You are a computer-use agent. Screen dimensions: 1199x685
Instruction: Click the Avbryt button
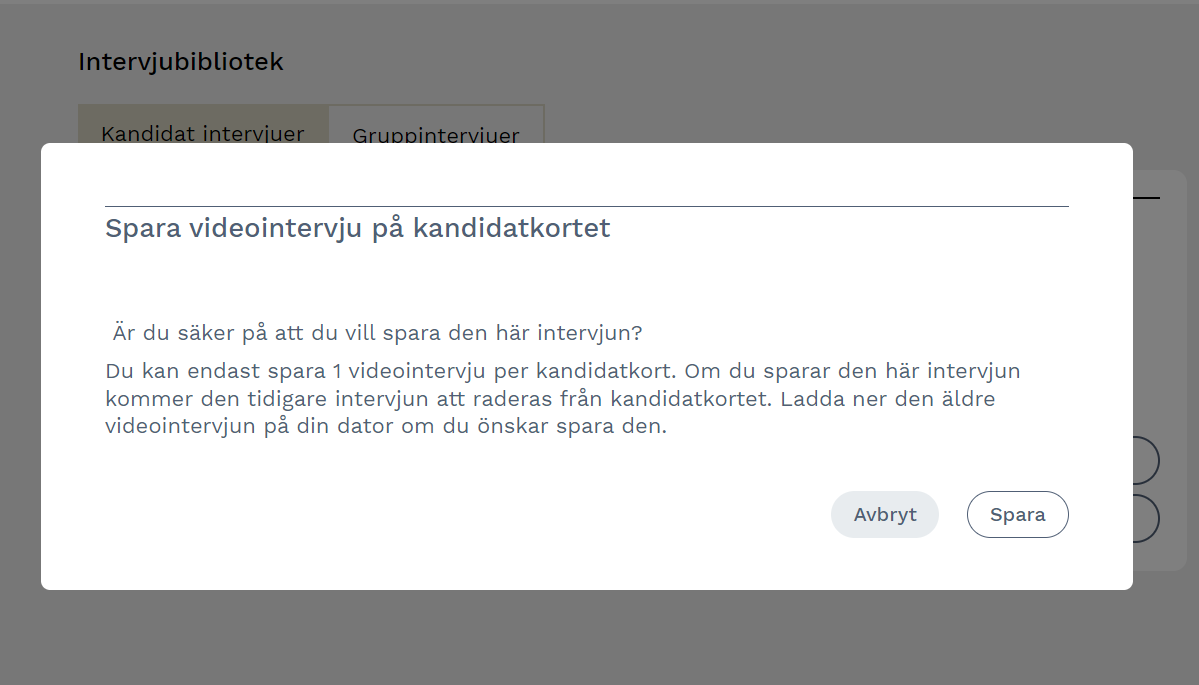pyautogui.click(x=884, y=515)
